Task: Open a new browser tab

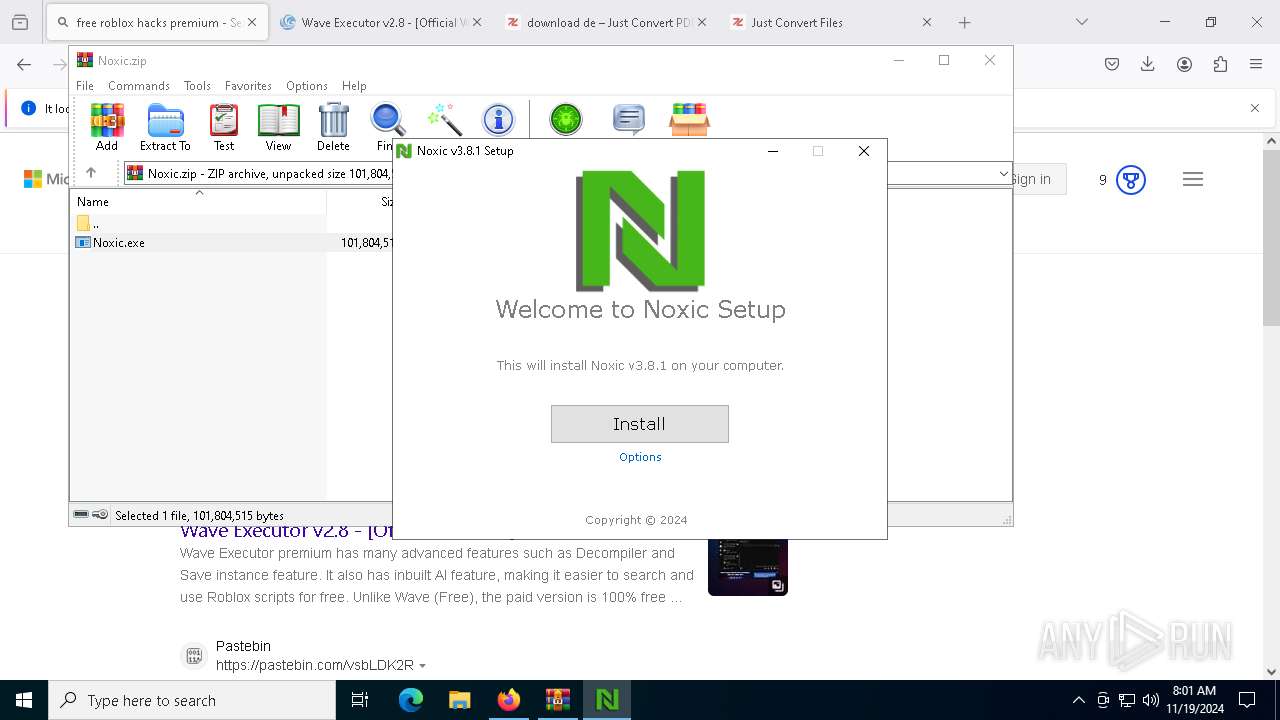Action: (964, 22)
